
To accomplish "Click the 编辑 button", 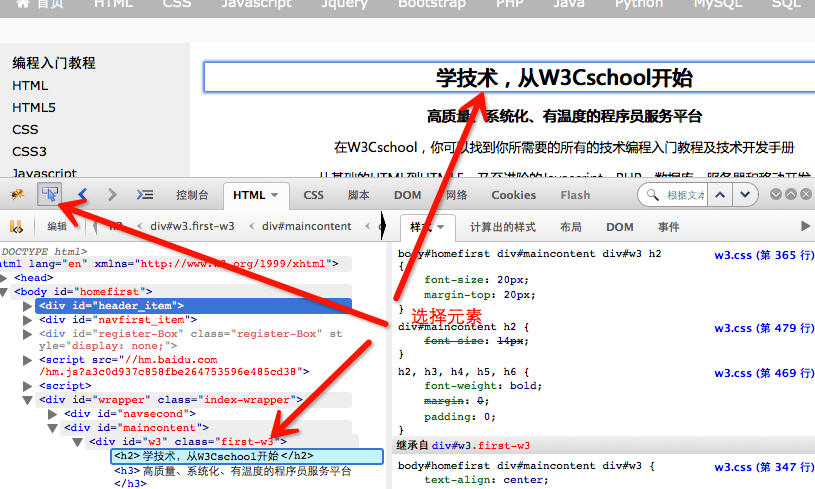I will [x=57, y=226].
